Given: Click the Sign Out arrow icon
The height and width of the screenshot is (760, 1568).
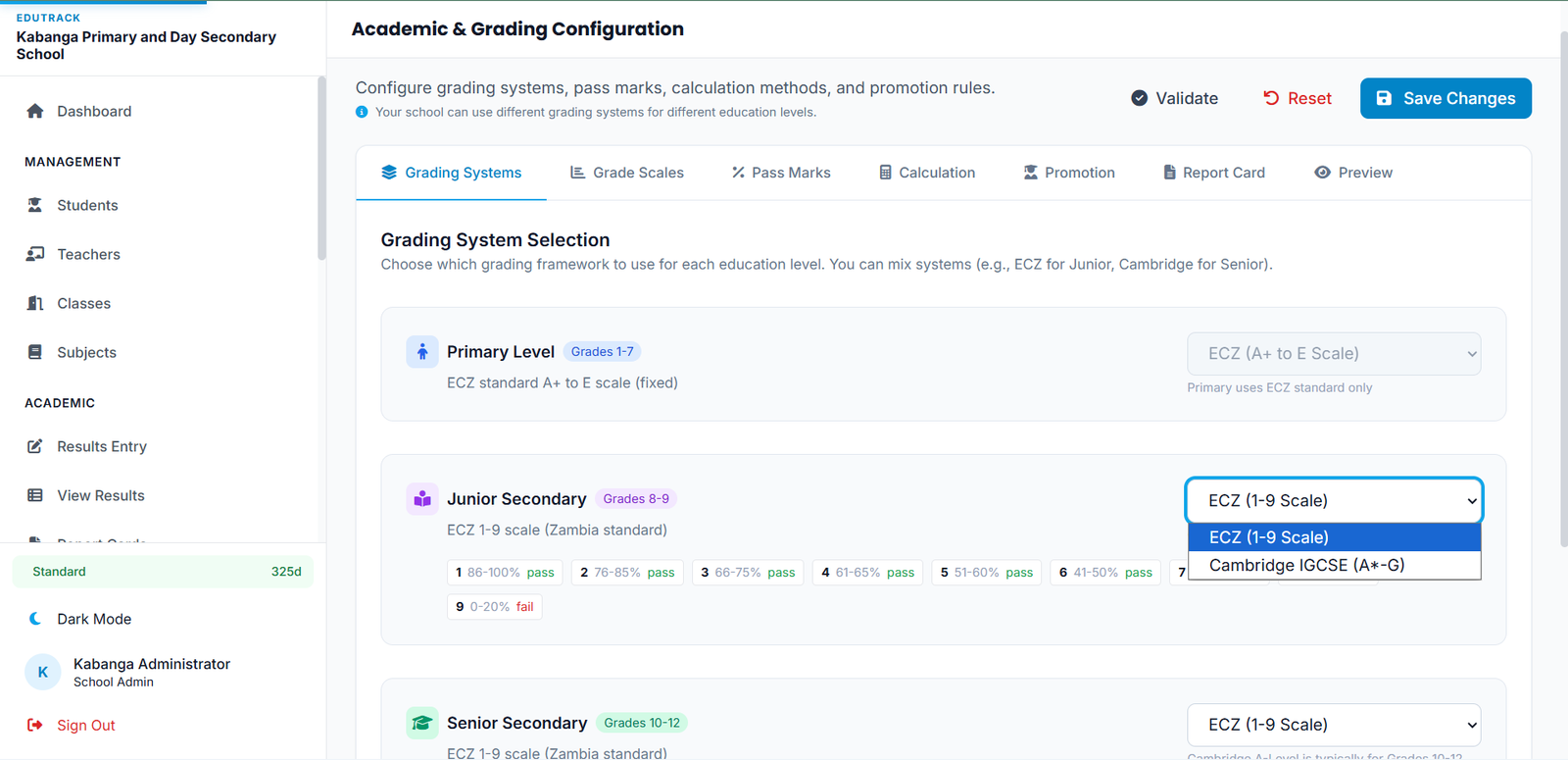Looking at the screenshot, I should pyautogui.click(x=35, y=725).
